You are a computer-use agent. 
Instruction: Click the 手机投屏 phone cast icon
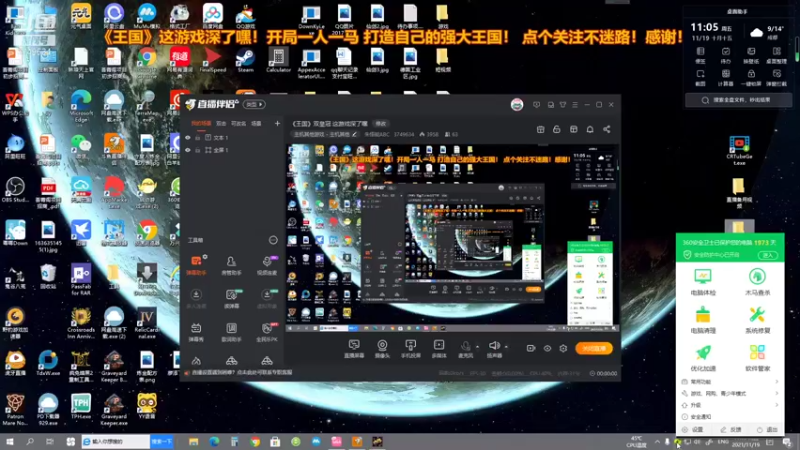410,349
